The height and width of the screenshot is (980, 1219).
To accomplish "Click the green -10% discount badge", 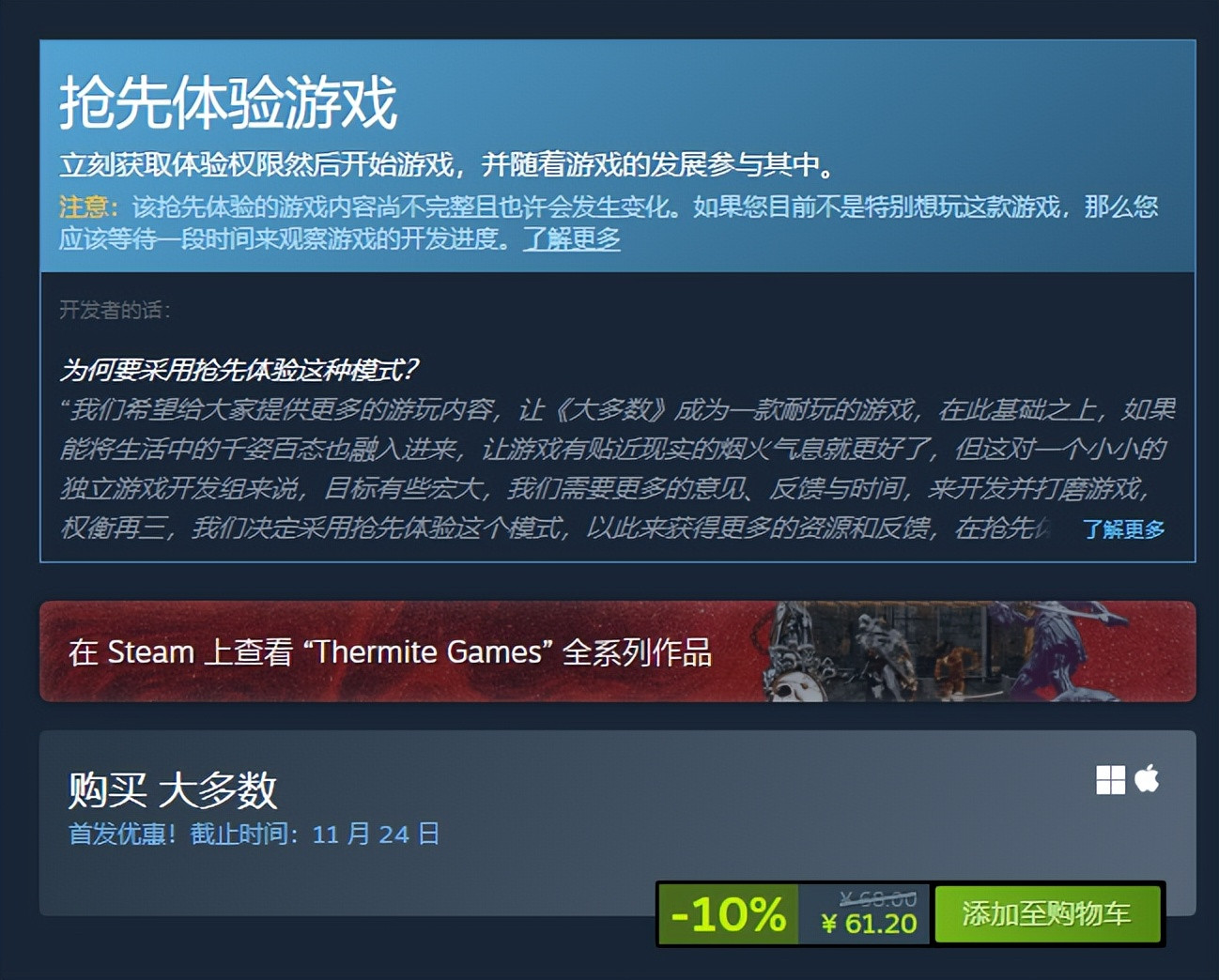I will click(x=728, y=913).
